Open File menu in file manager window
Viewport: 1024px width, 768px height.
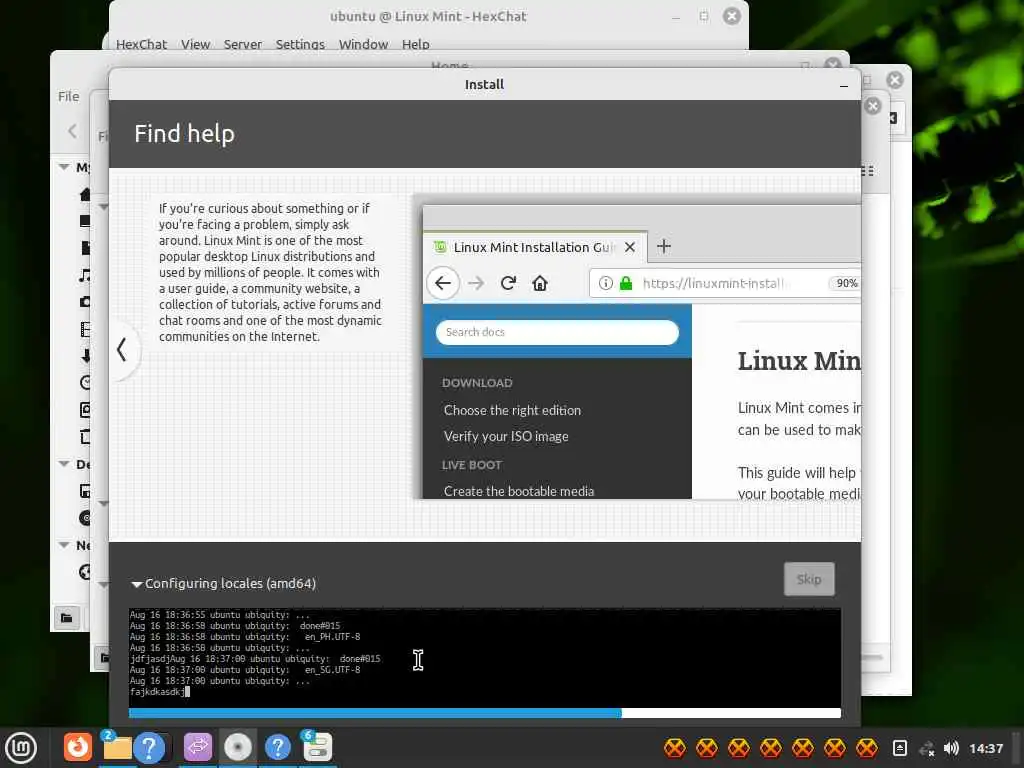tap(68, 96)
